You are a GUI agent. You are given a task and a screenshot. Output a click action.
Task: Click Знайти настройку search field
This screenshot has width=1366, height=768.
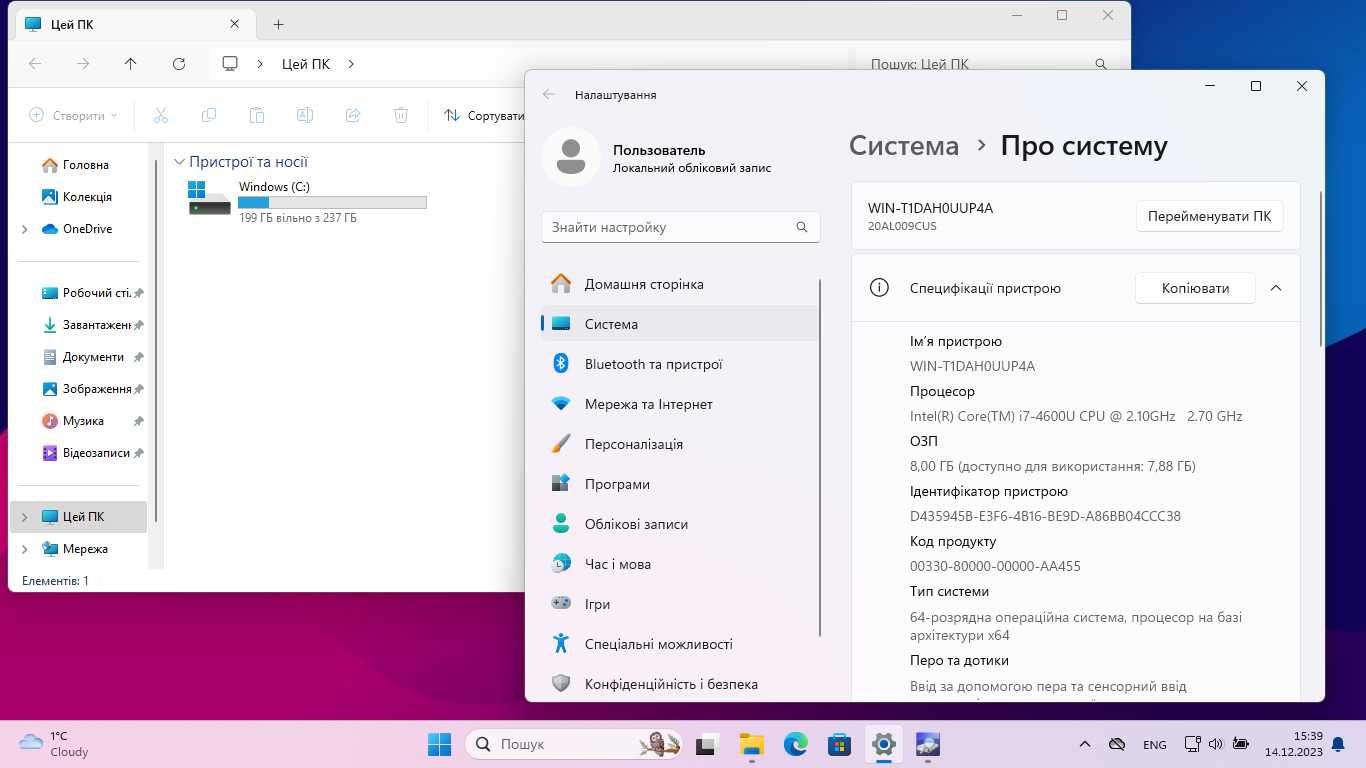[x=681, y=227]
